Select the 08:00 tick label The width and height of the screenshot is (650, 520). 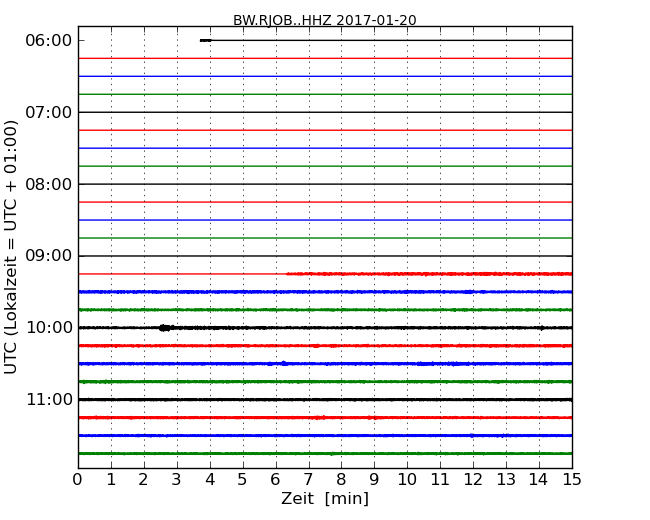click(x=49, y=184)
